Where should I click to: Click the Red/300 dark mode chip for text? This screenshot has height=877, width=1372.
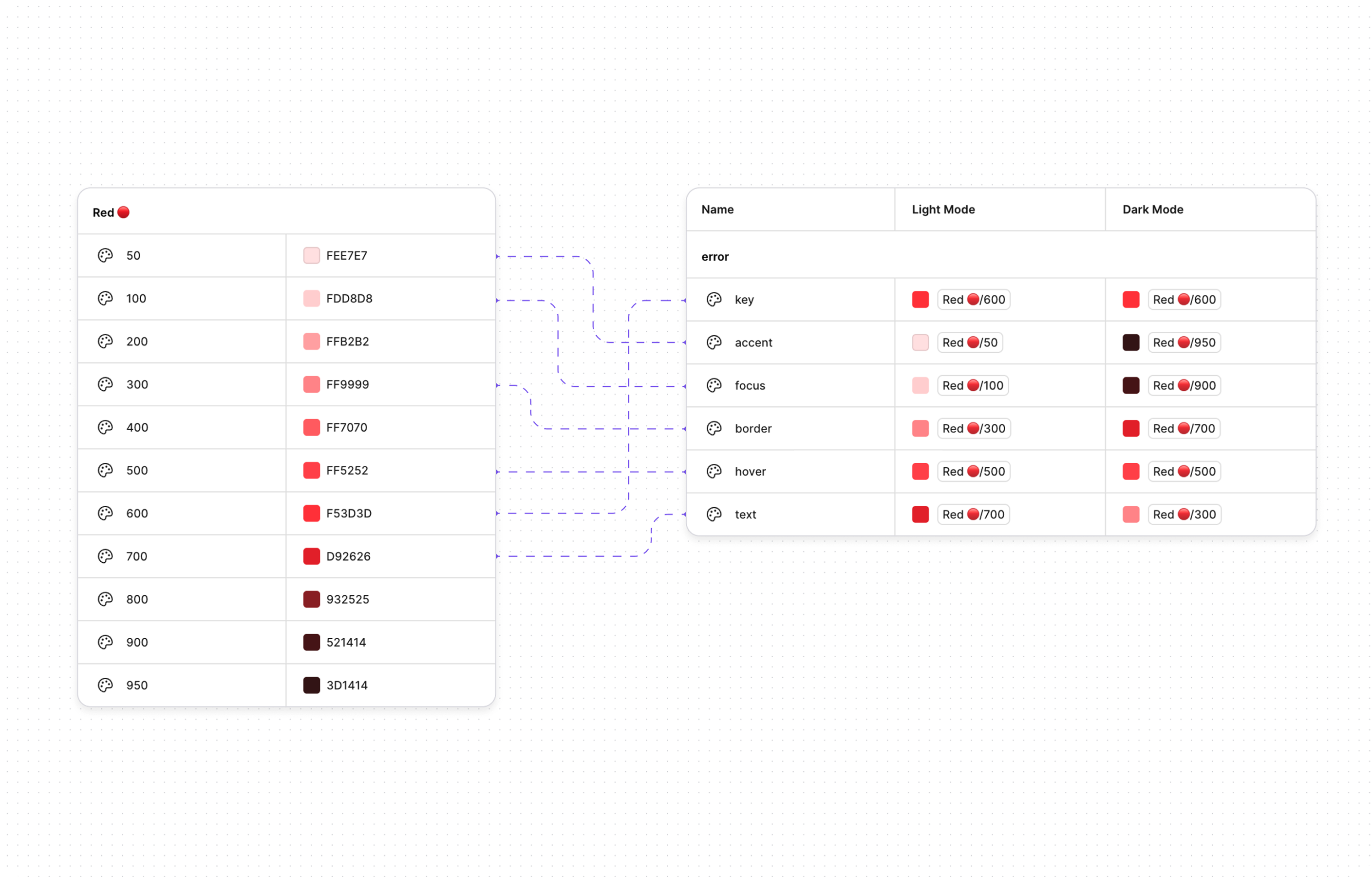(x=1184, y=515)
